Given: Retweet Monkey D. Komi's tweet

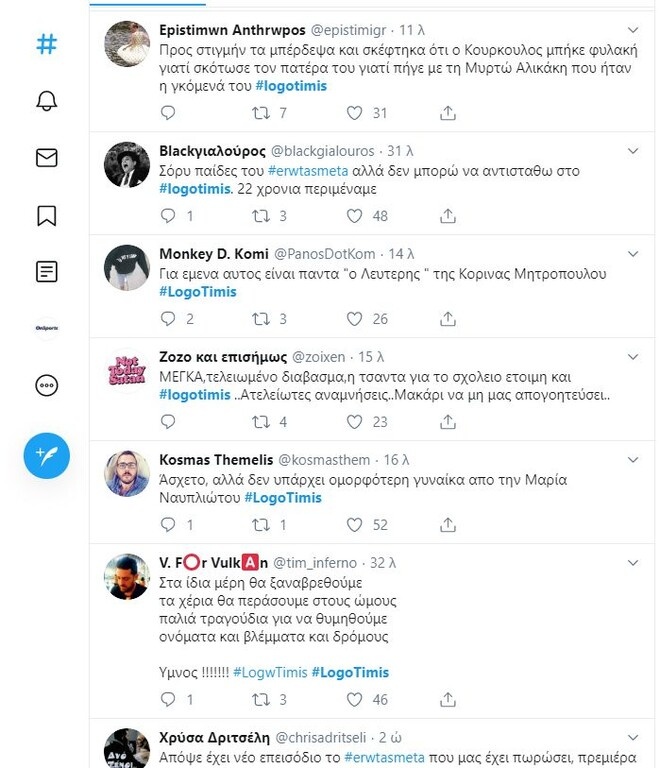Looking at the screenshot, I should pyautogui.click(x=261, y=319).
